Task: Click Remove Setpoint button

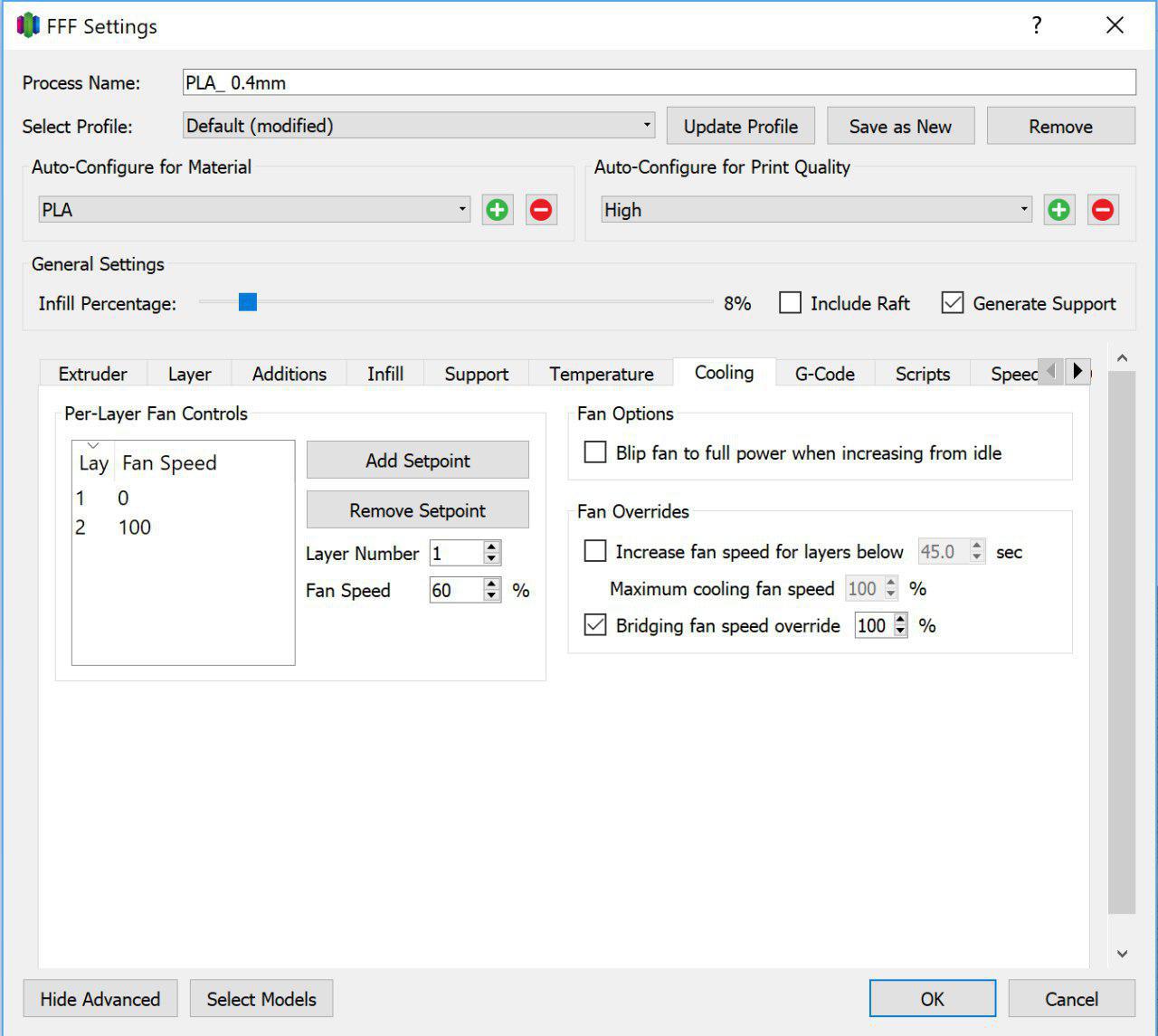Action: (x=418, y=509)
